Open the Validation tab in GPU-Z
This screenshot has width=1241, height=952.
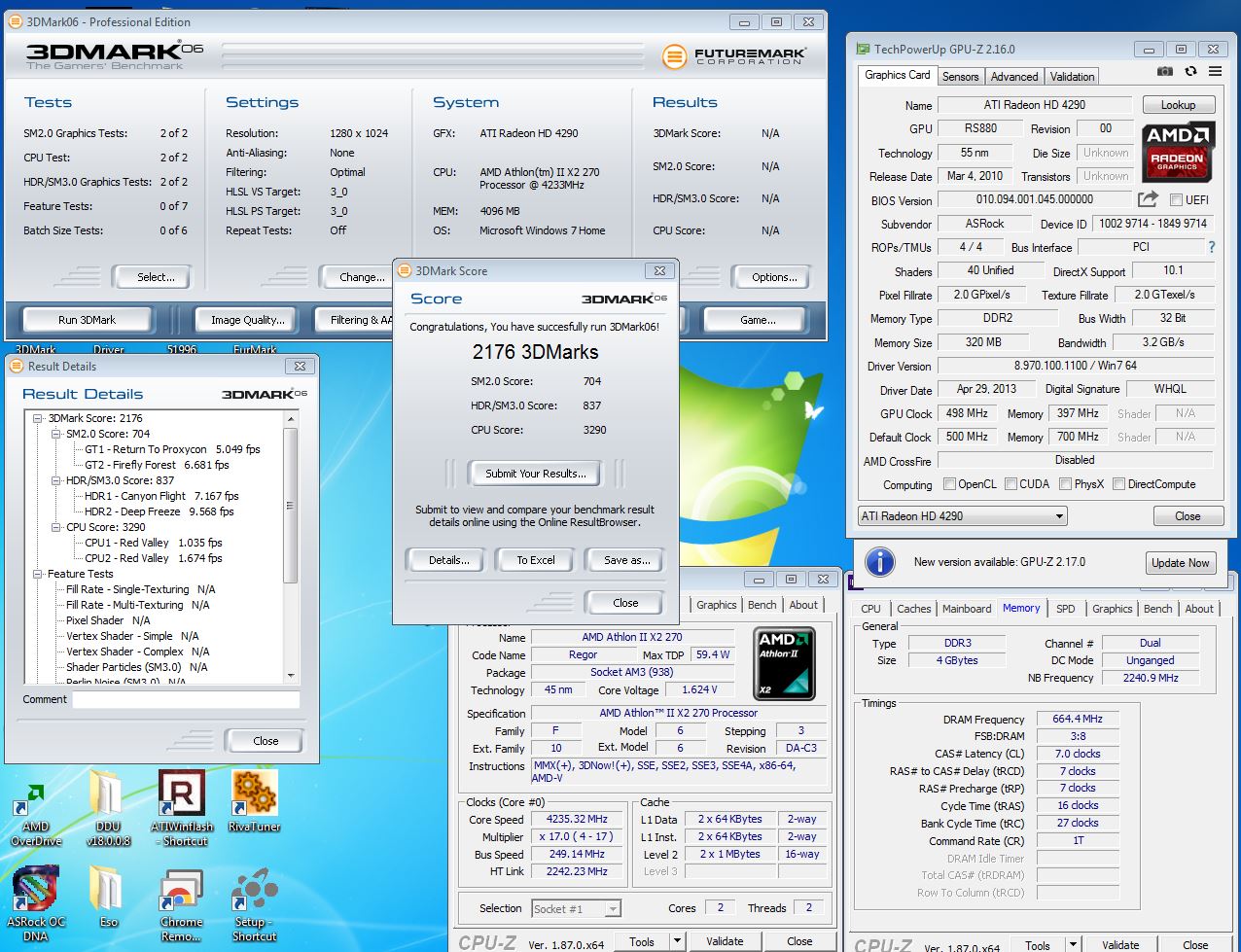[1072, 76]
